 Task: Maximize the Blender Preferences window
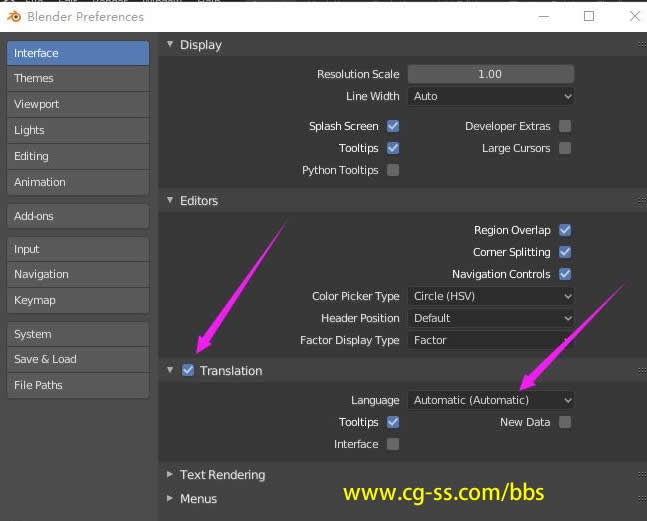point(589,16)
